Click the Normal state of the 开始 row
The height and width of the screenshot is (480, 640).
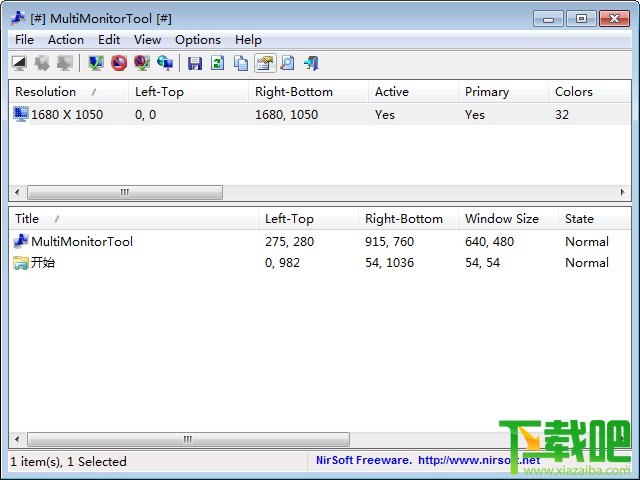587,262
